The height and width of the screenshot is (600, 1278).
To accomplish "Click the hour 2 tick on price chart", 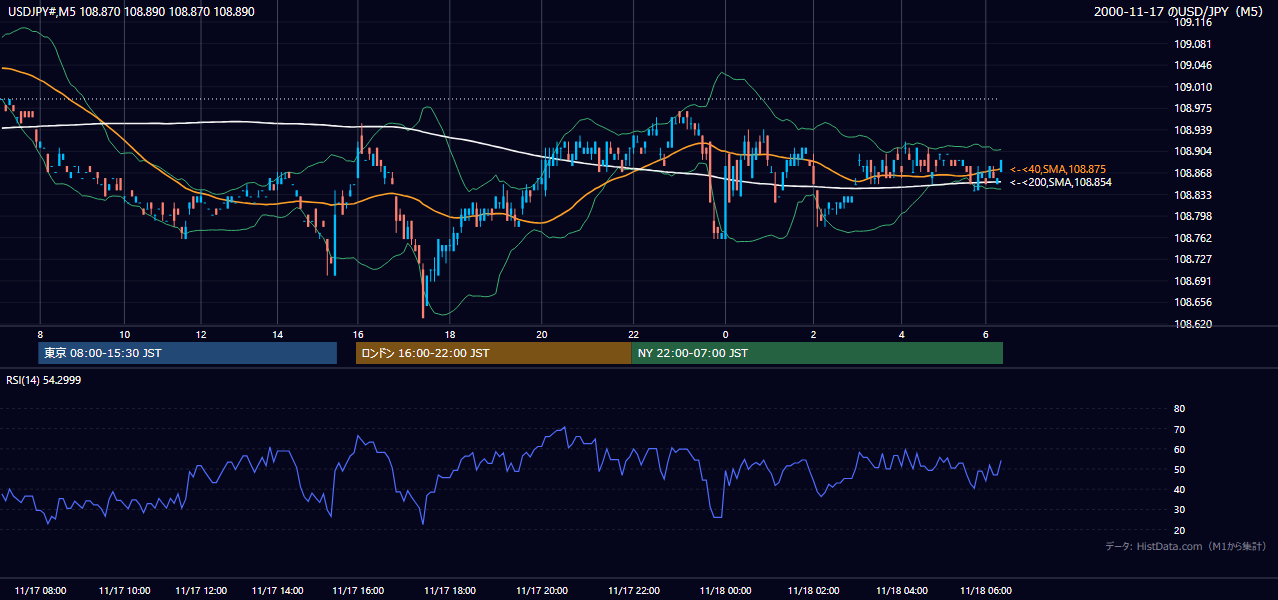I will 814,335.
